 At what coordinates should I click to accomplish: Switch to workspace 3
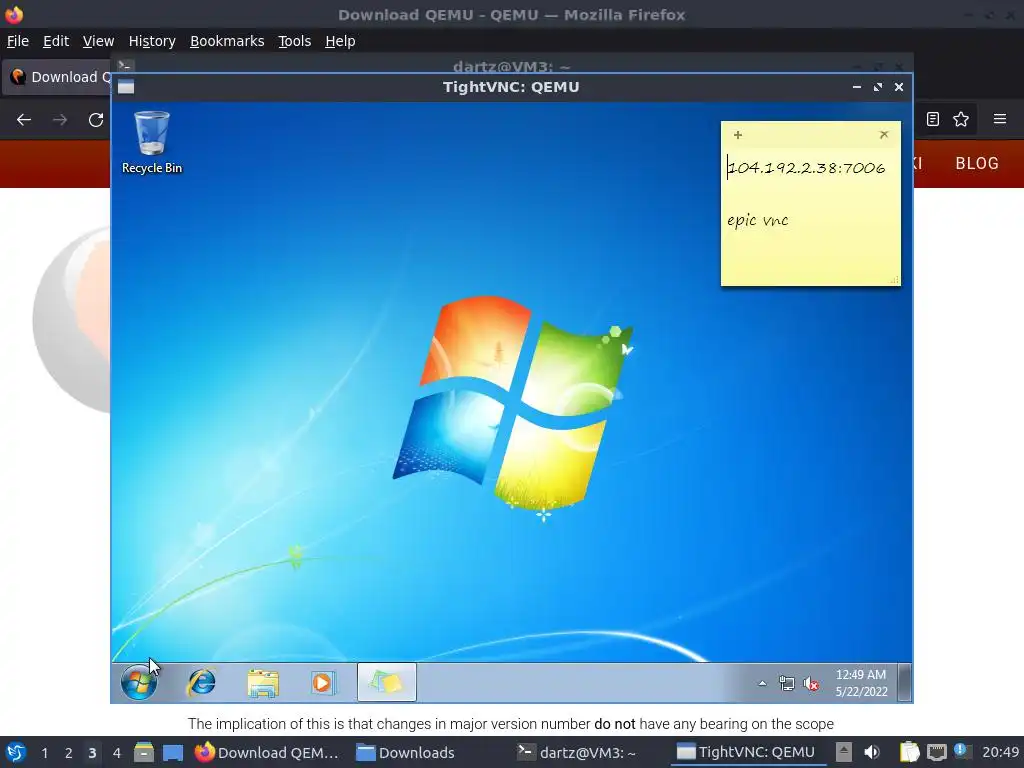[x=92, y=753]
